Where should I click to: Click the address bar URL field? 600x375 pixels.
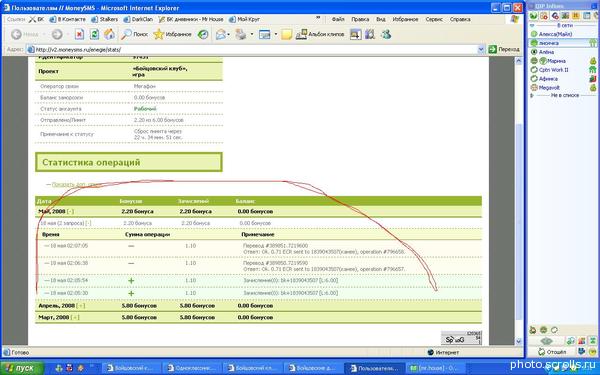tap(252, 49)
